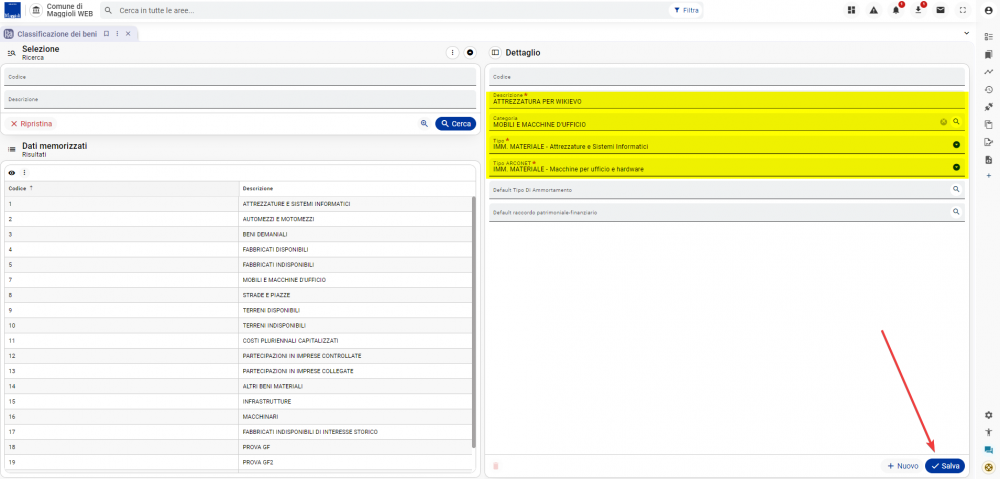Open Default raccordo patrimoniale-finanziario lookup

point(956,211)
